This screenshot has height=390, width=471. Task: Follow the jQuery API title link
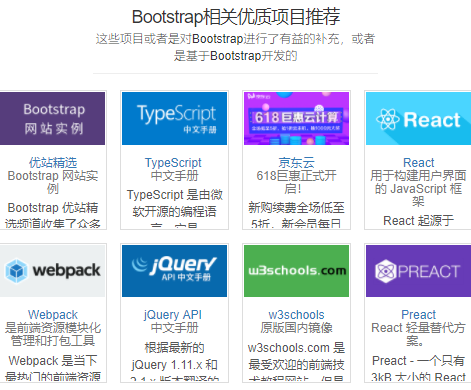click(173, 315)
